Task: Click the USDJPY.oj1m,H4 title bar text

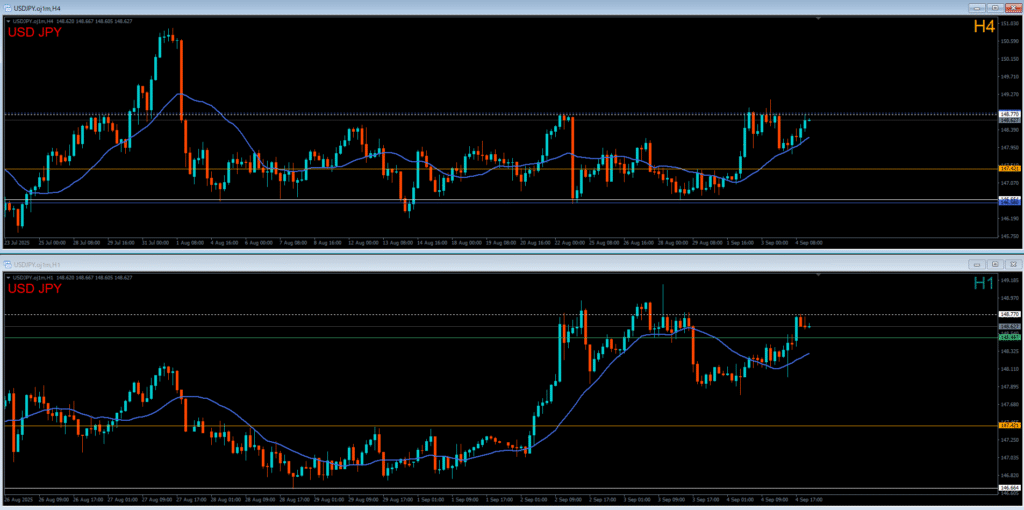Action: [39, 8]
